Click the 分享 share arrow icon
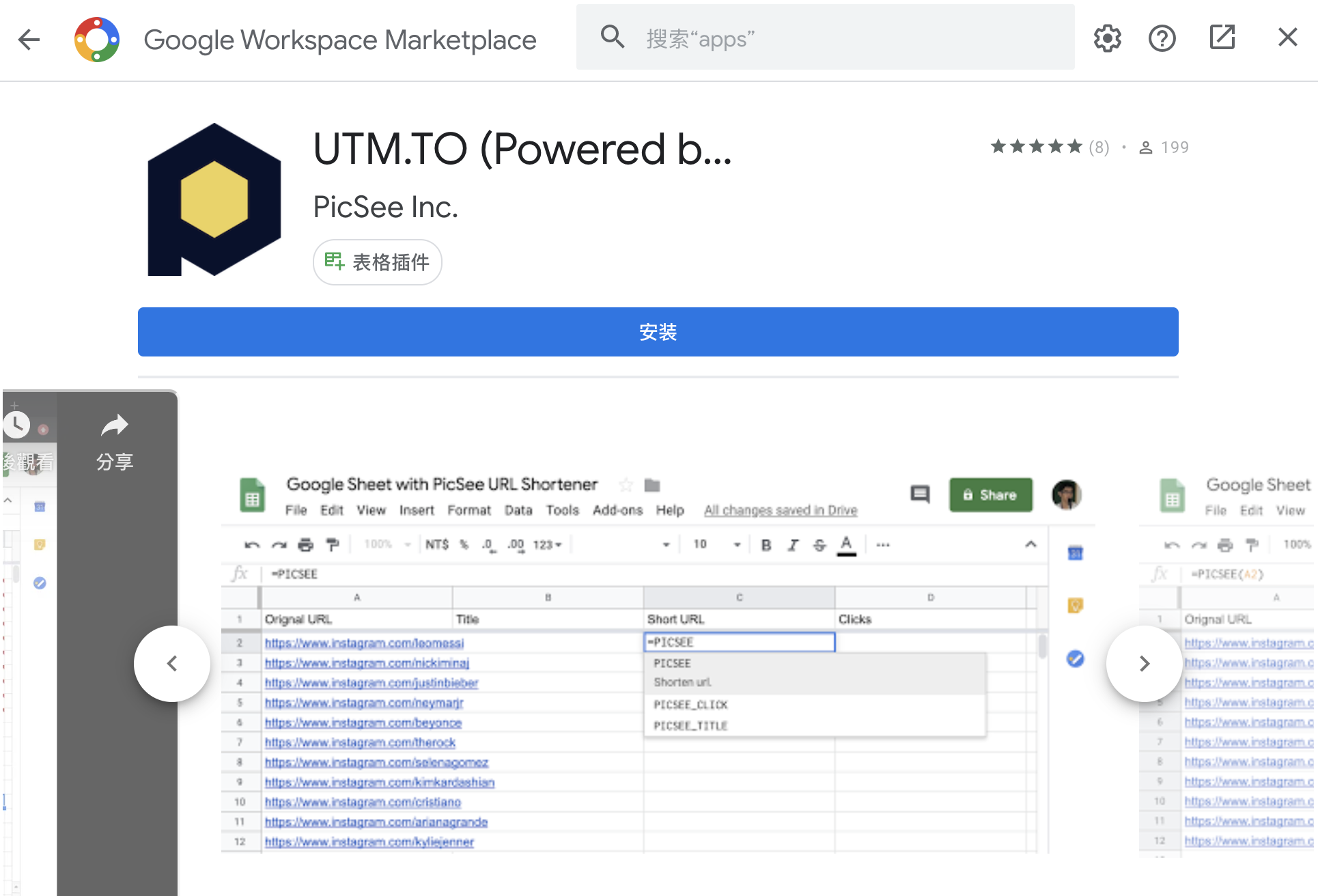This screenshot has width=1318, height=896. click(115, 426)
